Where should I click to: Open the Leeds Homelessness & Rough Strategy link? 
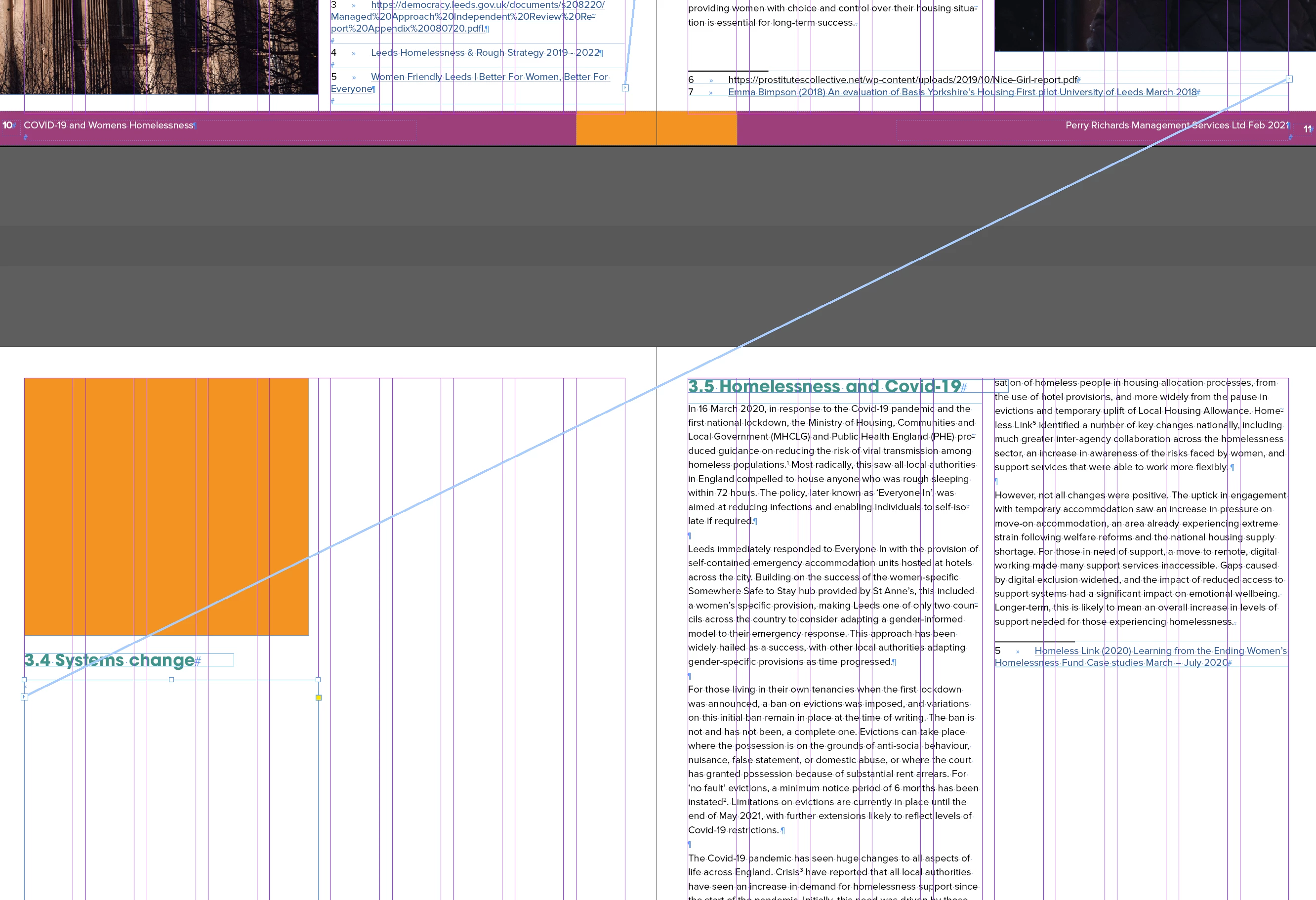coord(485,53)
